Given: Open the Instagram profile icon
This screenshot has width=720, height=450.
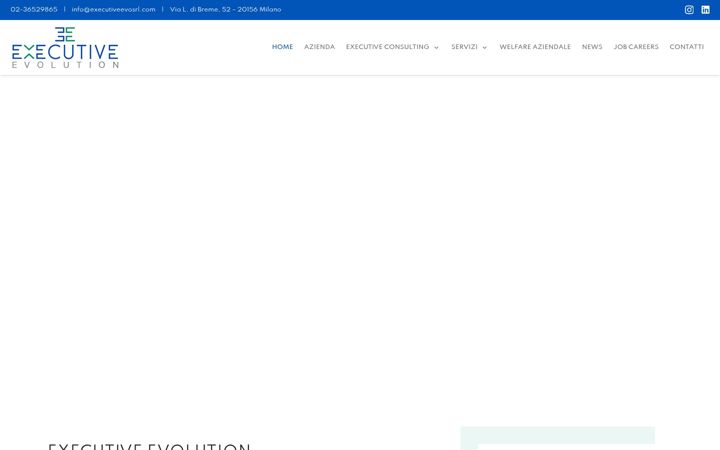Looking at the screenshot, I should (689, 10).
